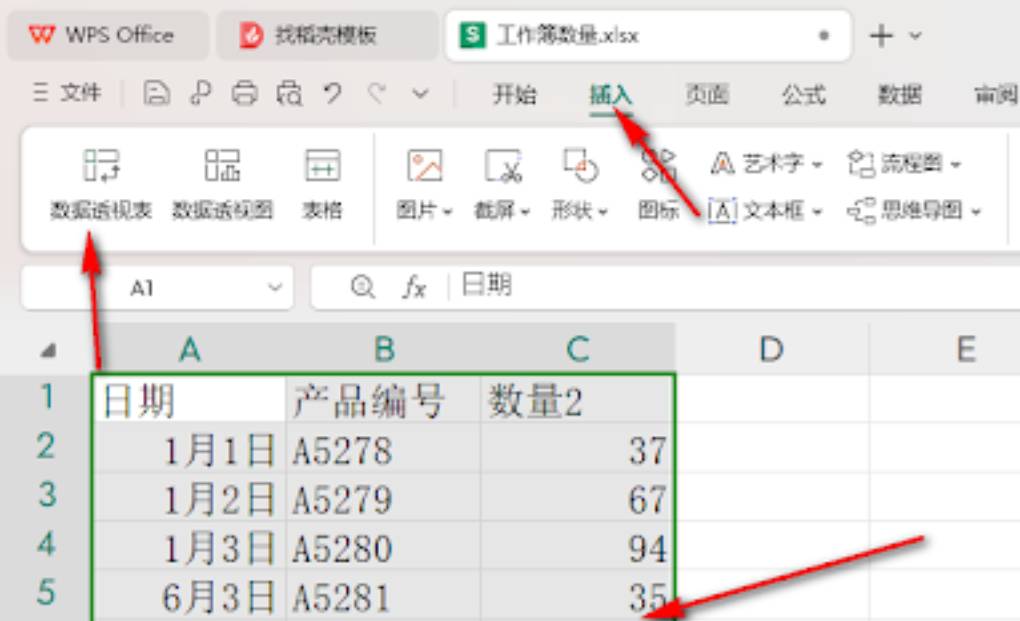Insert a 表格 table

(325, 185)
